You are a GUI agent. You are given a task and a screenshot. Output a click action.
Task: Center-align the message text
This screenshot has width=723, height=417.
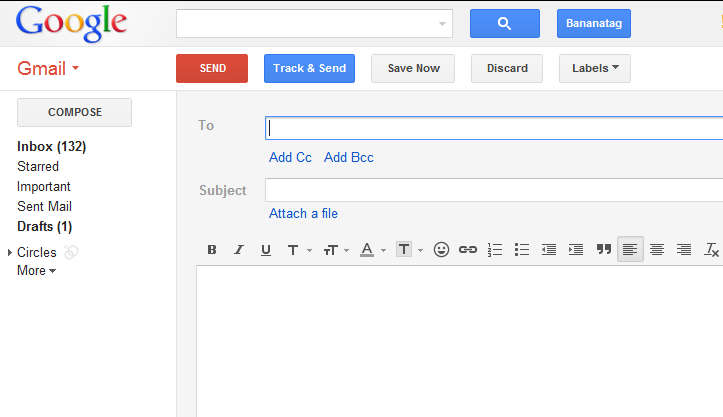(x=657, y=250)
